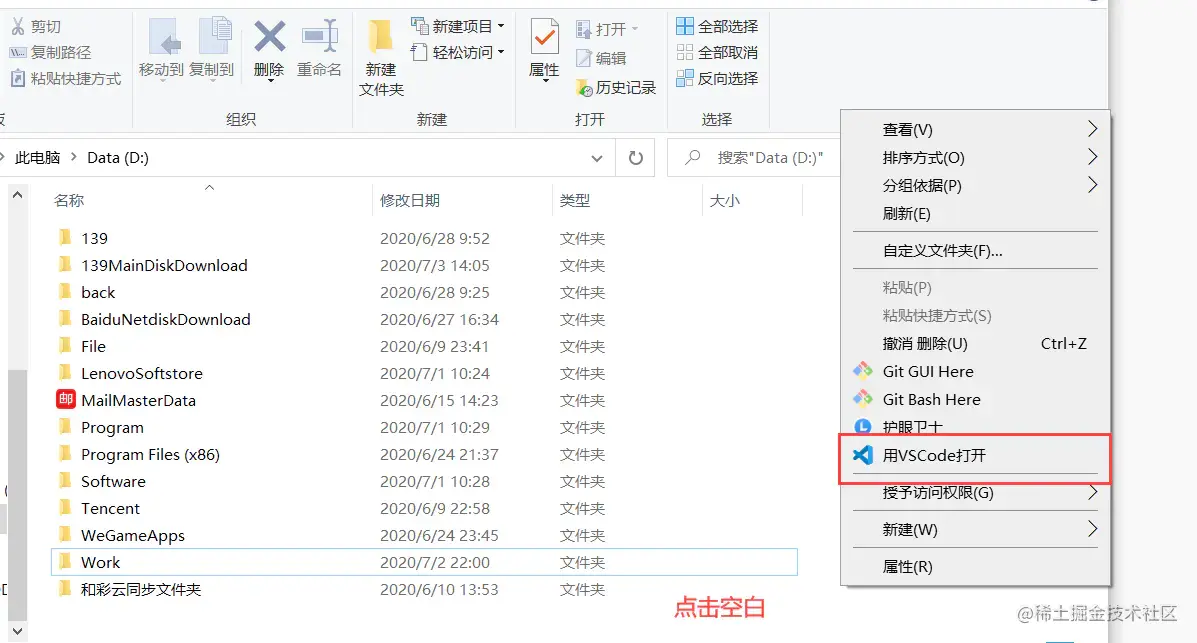Expand the address bar history dropdown

(x=597, y=158)
